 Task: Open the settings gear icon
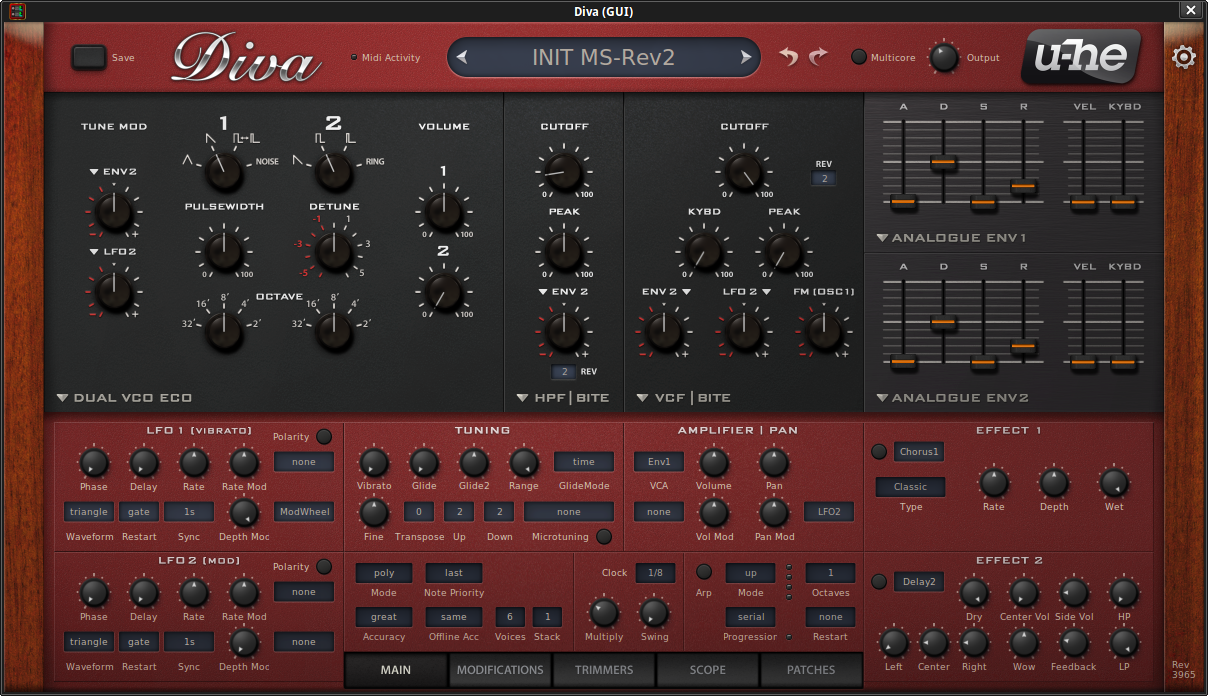coord(1183,57)
